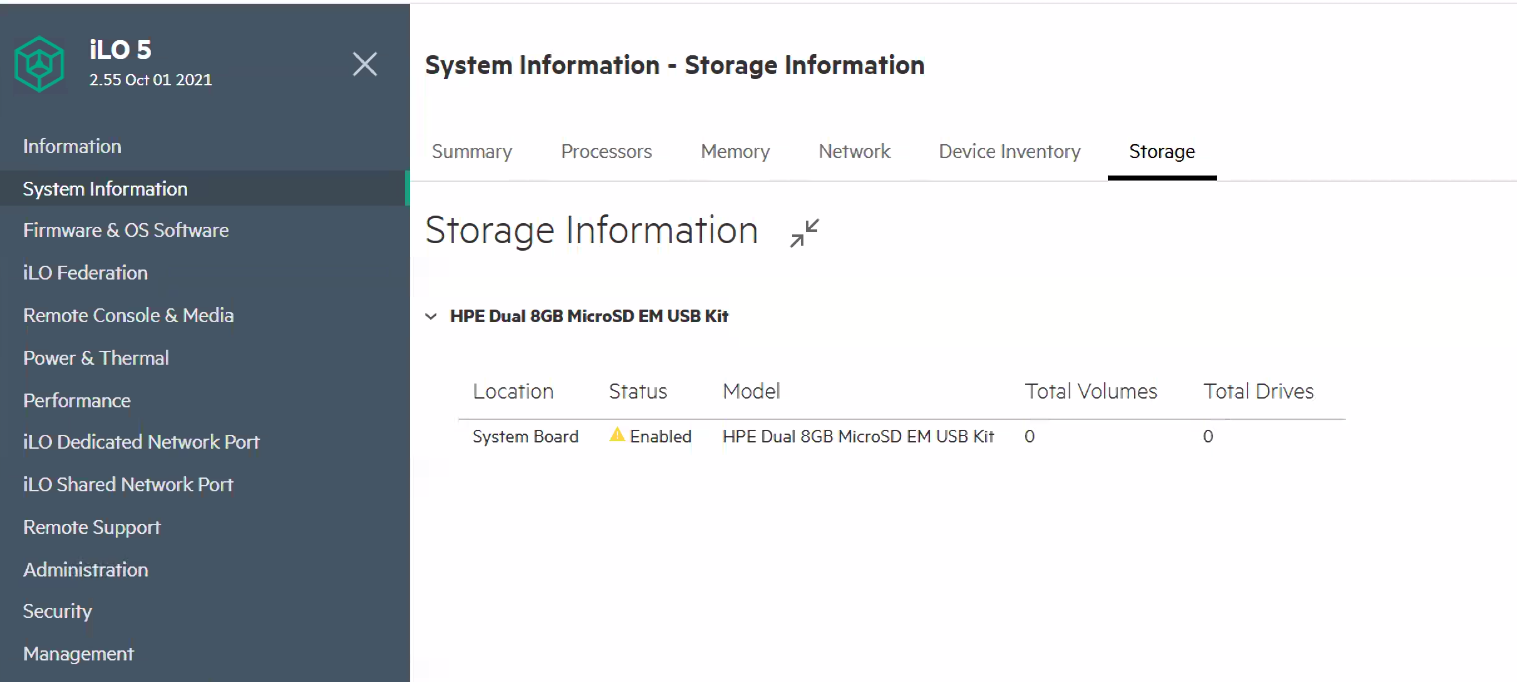Click the System Board location cell
The width and height of the screenshot is (1517, 682).
click(526, 436)
